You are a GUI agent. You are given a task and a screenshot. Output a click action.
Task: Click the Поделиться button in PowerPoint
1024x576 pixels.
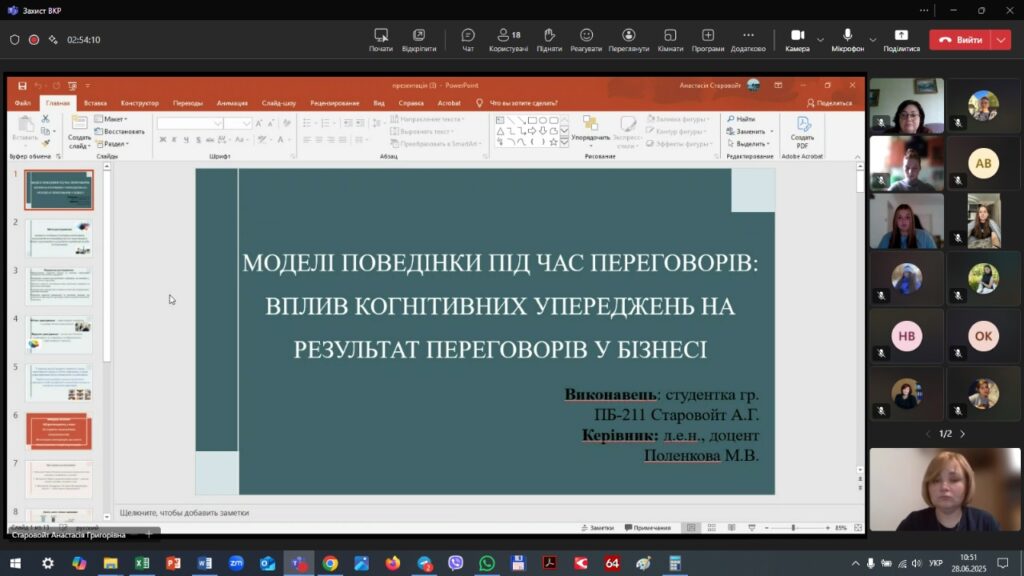point(829,103)
